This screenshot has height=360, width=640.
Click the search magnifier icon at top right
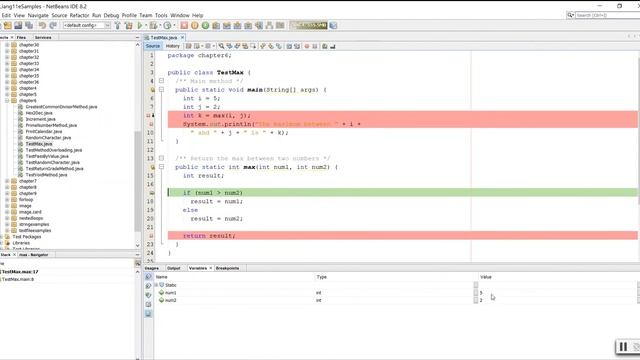(x=570, y=15)
